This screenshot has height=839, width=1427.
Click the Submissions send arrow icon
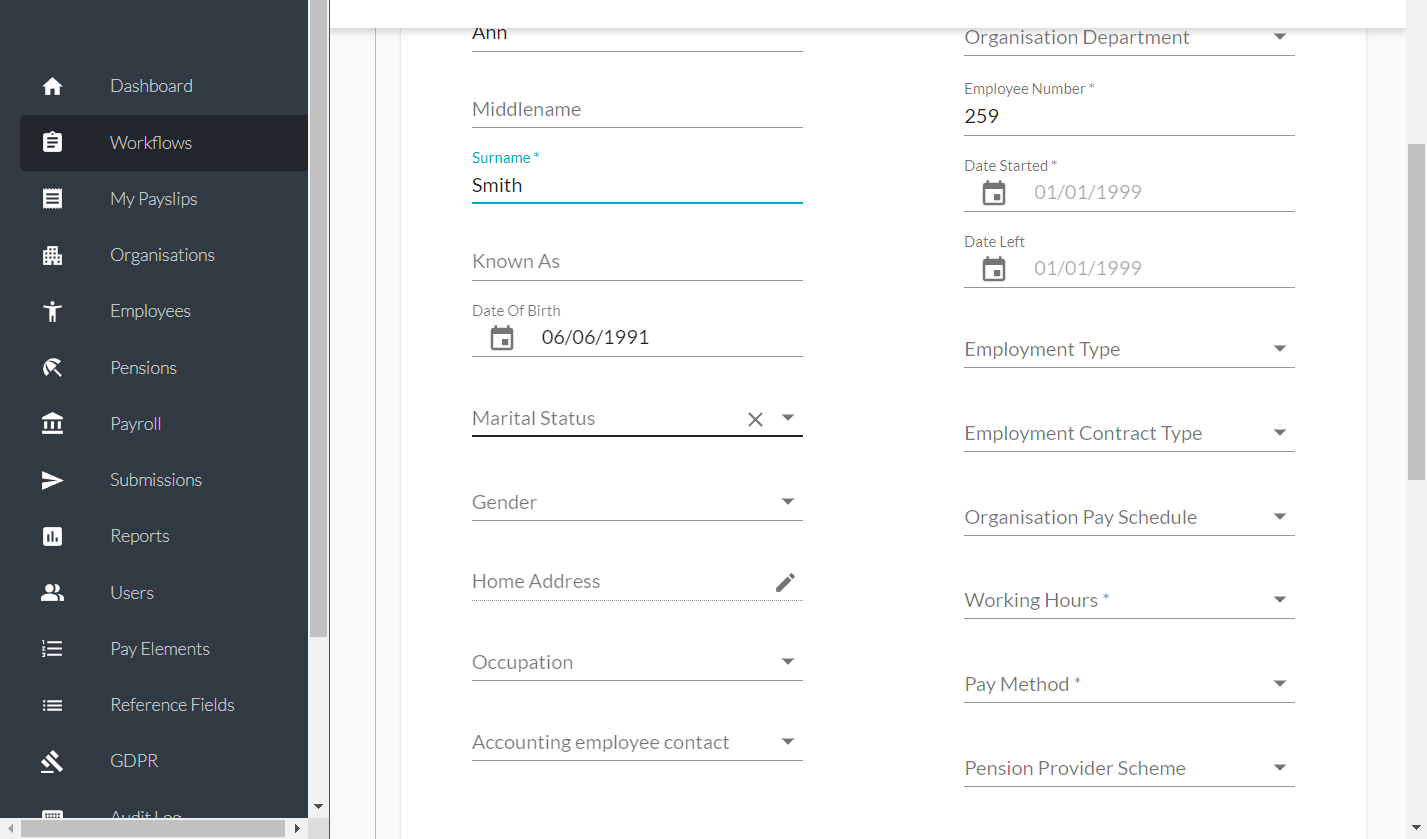(53, 480)
